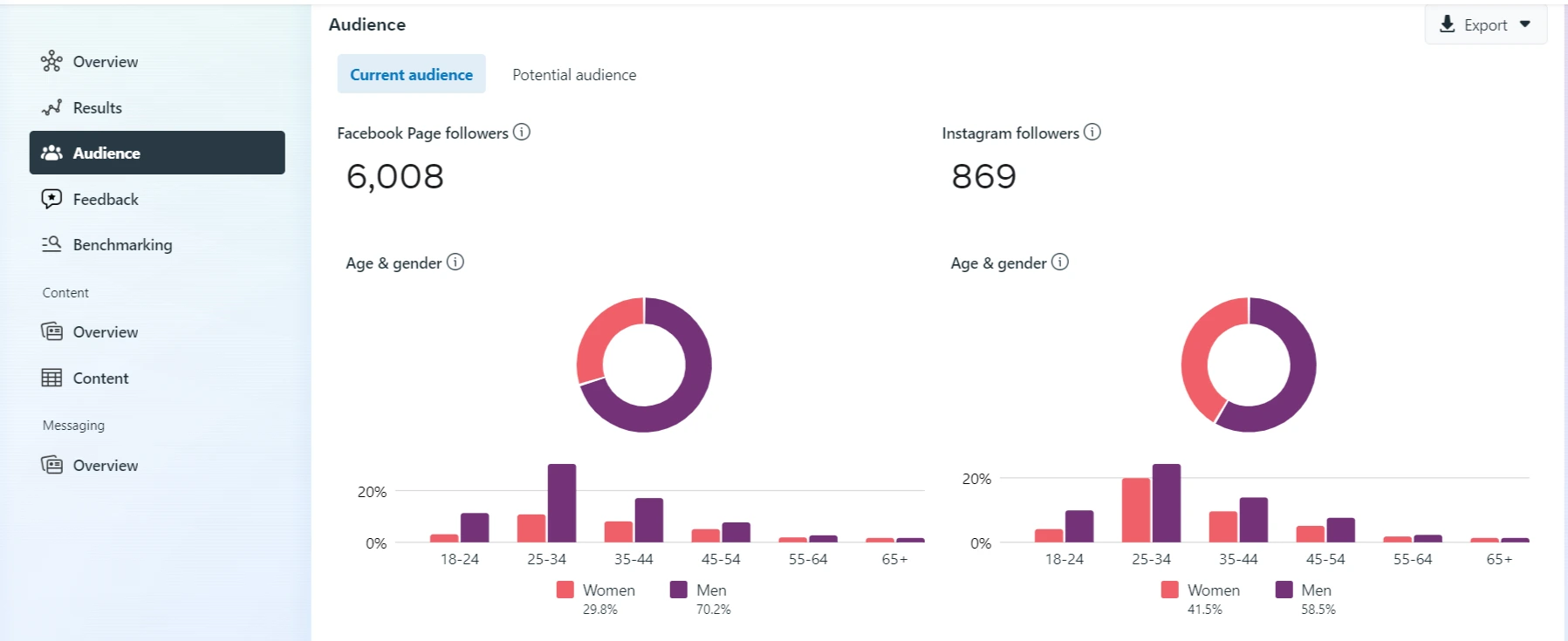Open Overview under the Messaging section
The image size is (1568, 641).
(x=105, y=466)
